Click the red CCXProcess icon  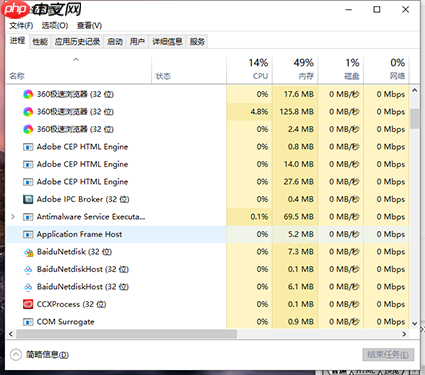28,304
